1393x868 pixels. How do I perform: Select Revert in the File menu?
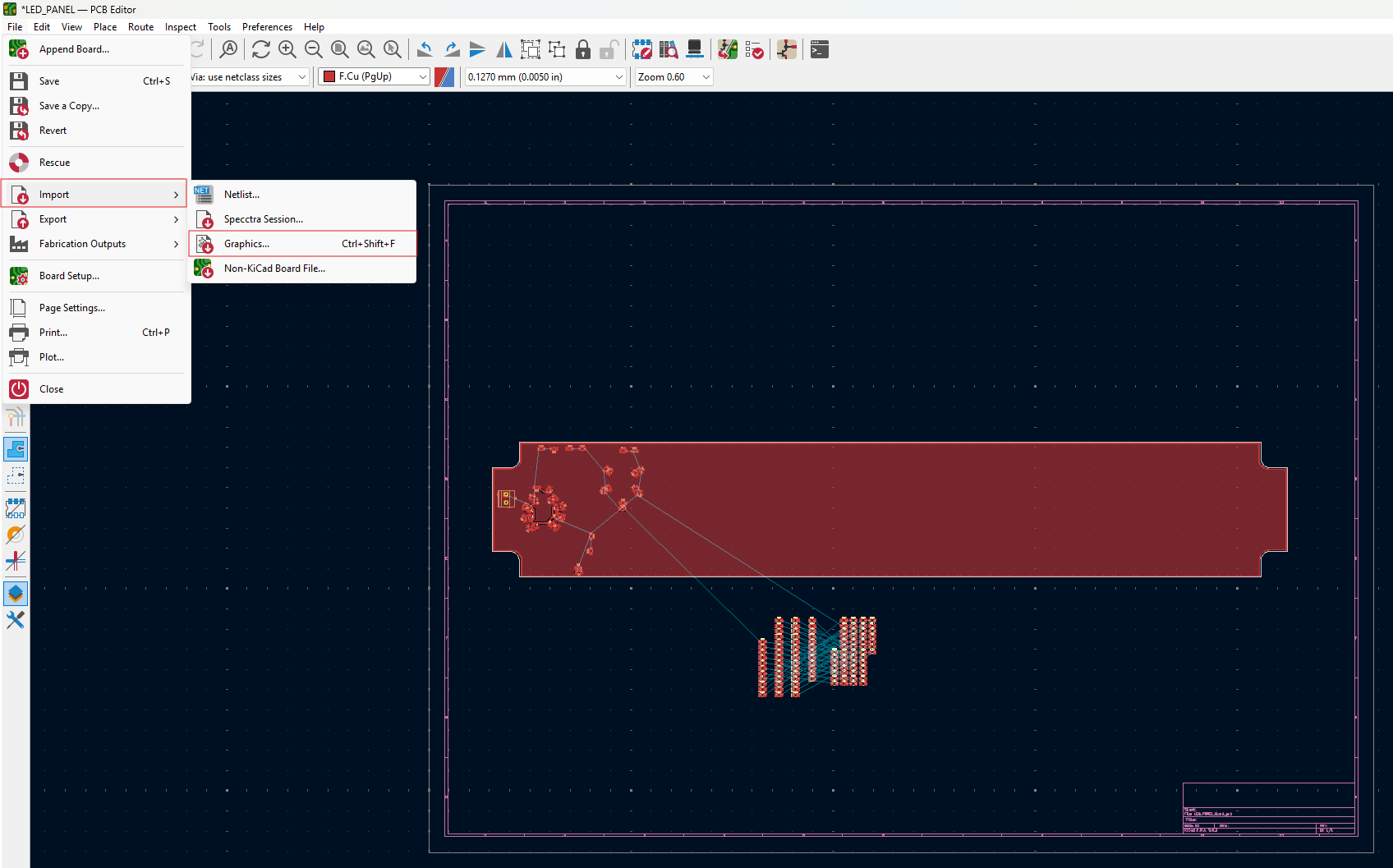tap(95, 131)
